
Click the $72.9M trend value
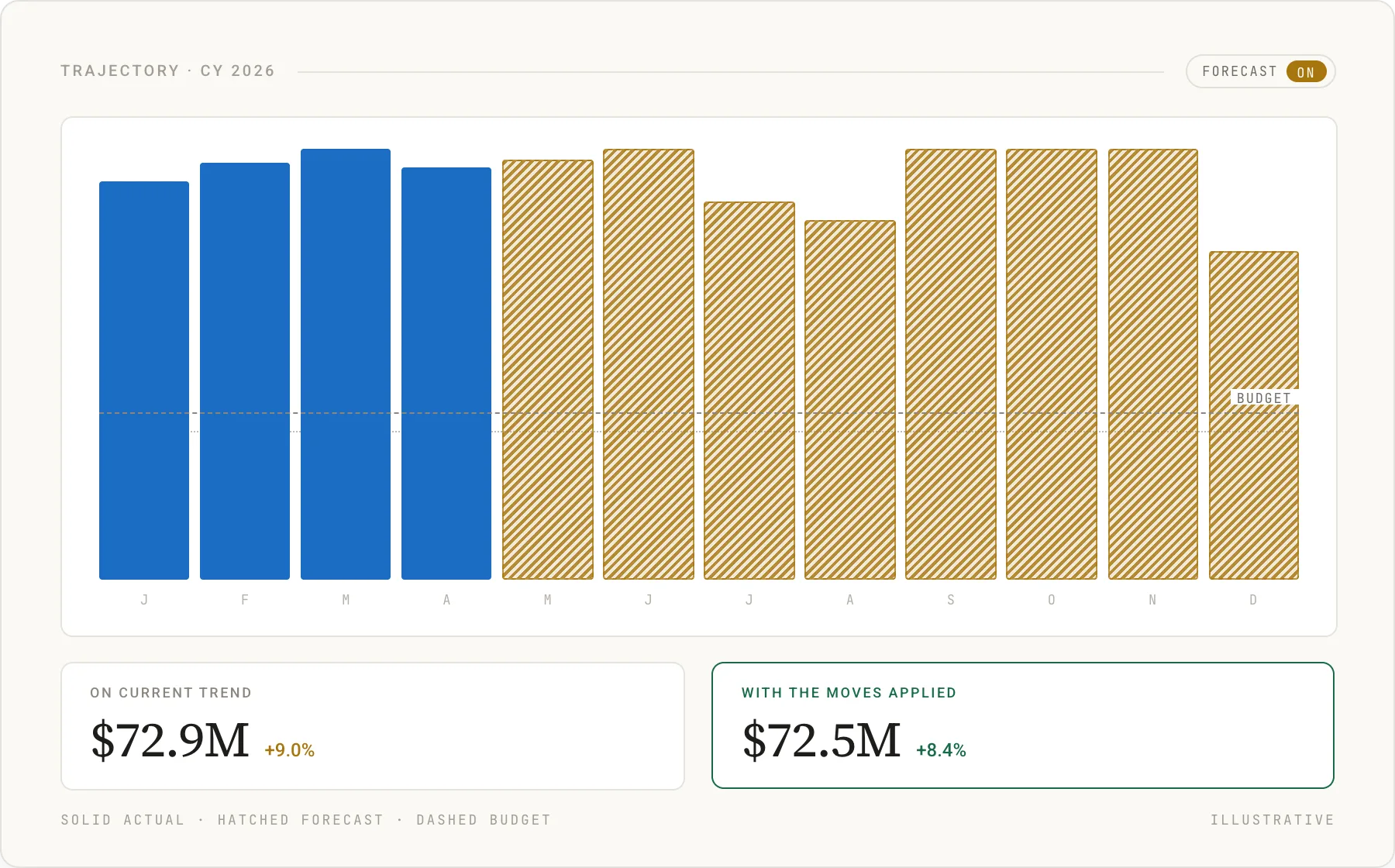170,740
